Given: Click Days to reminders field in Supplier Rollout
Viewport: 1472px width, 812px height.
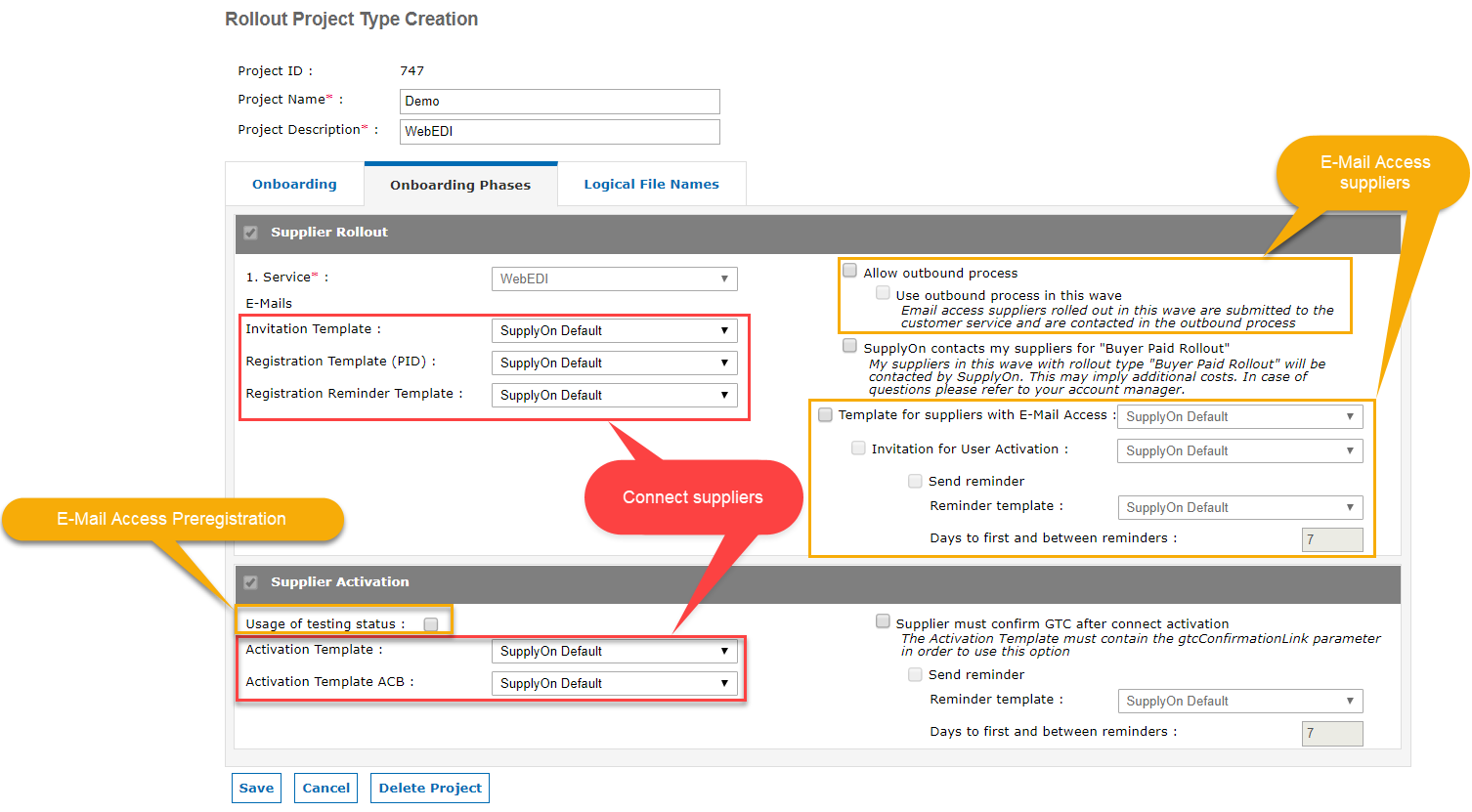Looking at the screenshot, I should tap(1332, 539).
